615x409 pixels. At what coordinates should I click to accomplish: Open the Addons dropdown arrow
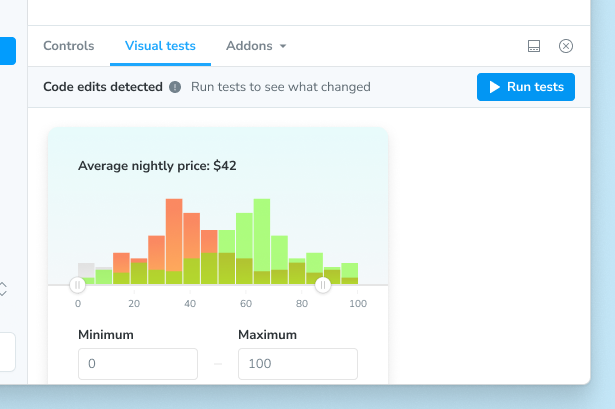point(283,47)
